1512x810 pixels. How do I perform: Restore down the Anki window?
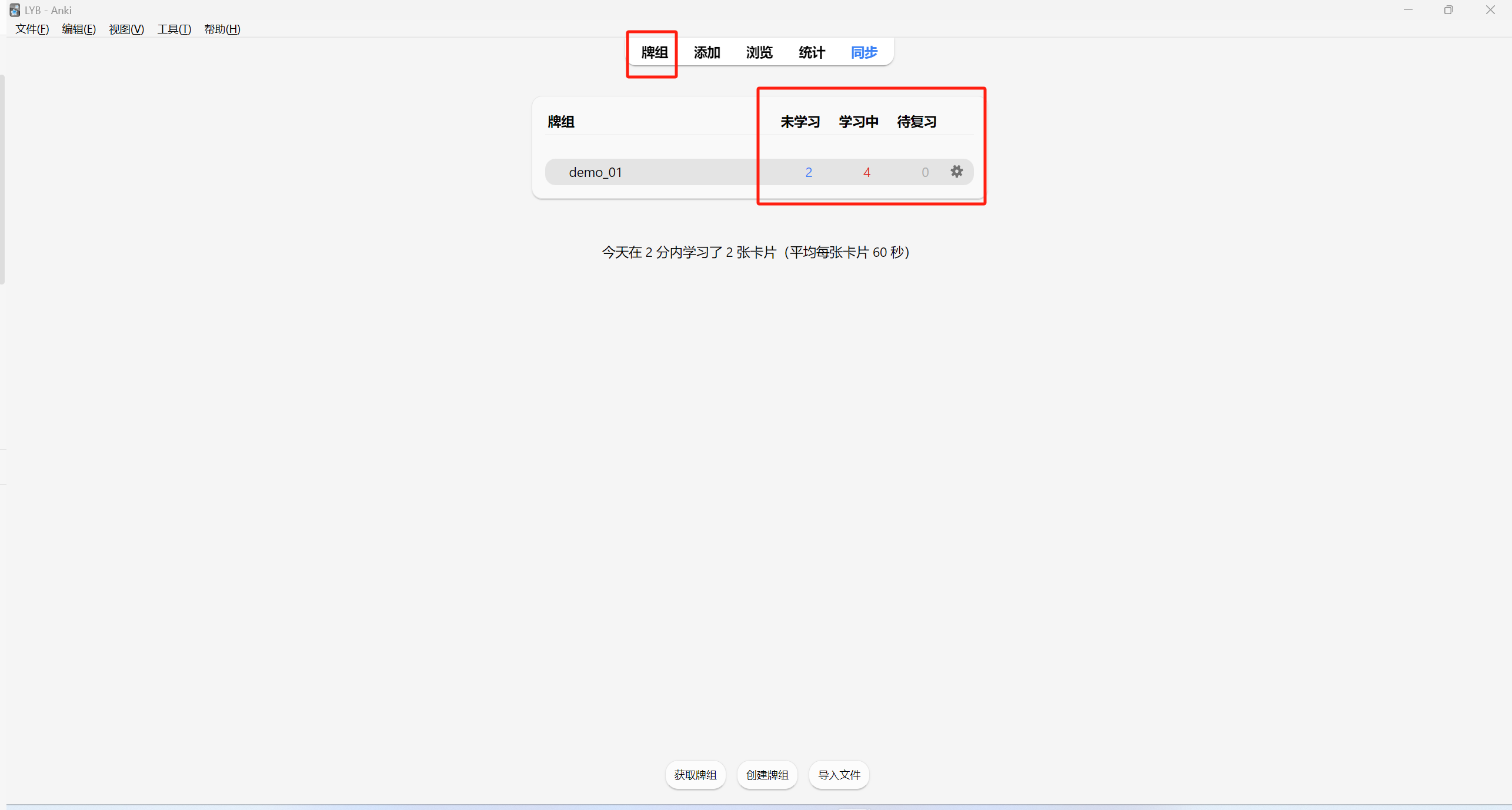(x=1448, y=10)
